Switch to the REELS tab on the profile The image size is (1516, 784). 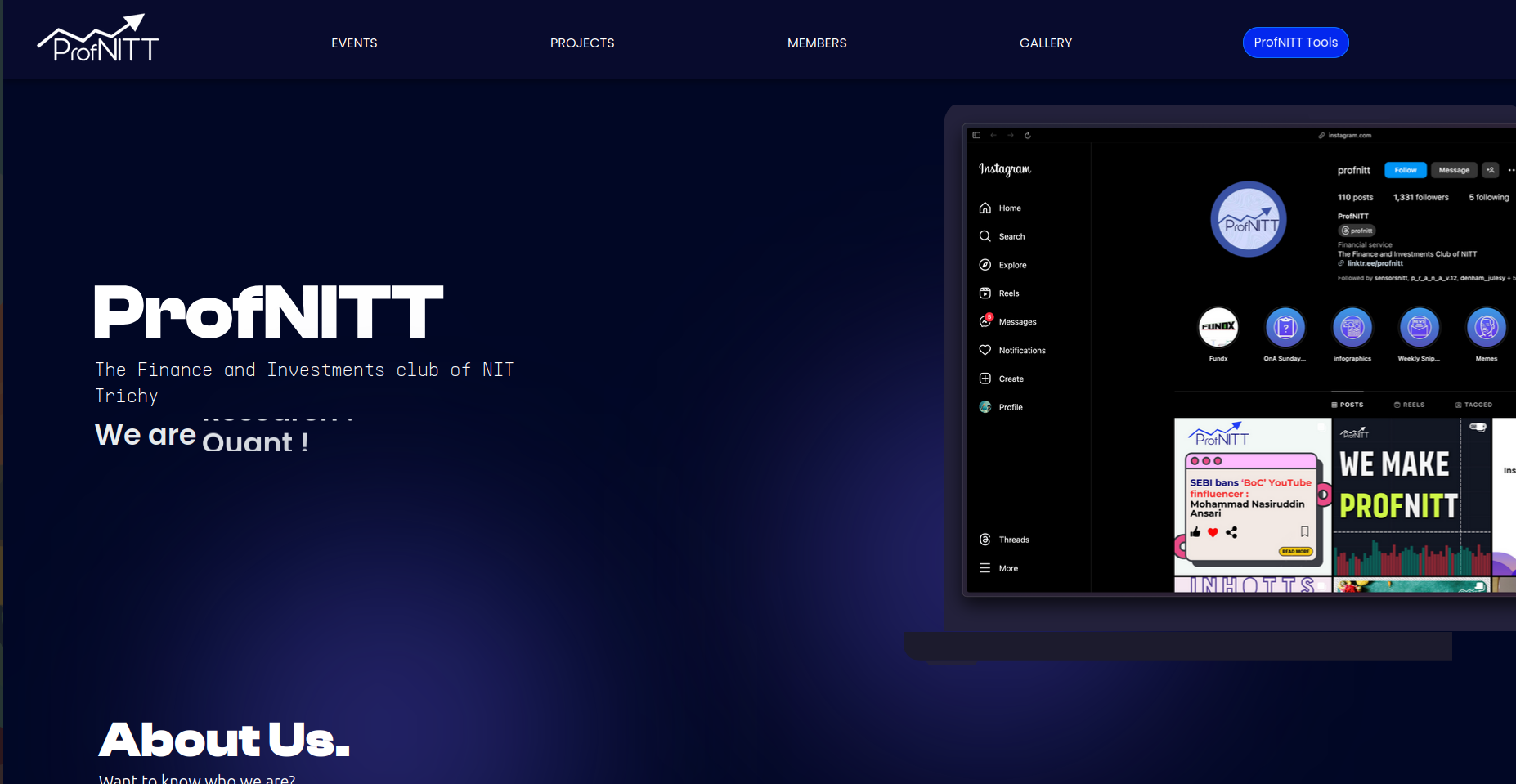1408,405
